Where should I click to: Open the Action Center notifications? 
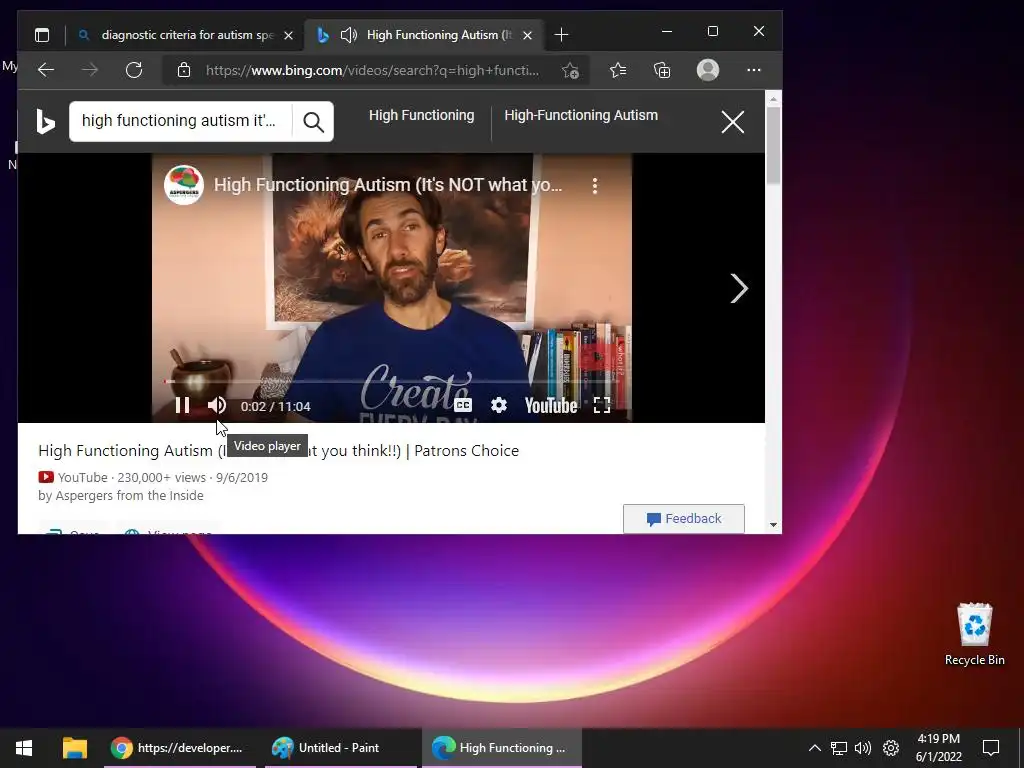coord(991,748)
